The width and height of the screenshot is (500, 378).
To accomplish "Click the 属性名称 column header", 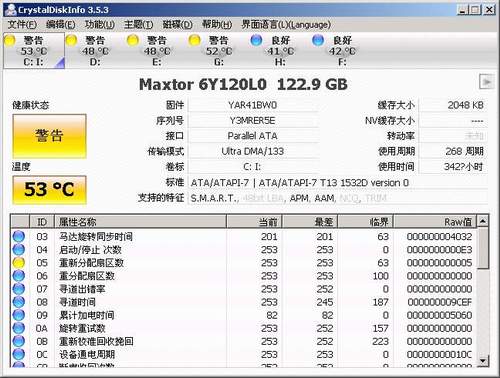I will (140, 222).
